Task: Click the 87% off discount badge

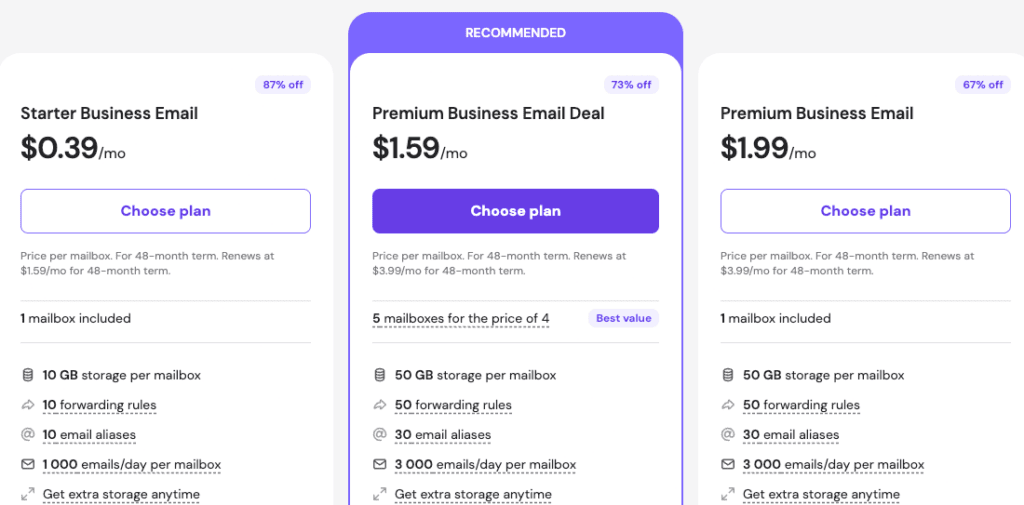Action: tap(283, 85)
